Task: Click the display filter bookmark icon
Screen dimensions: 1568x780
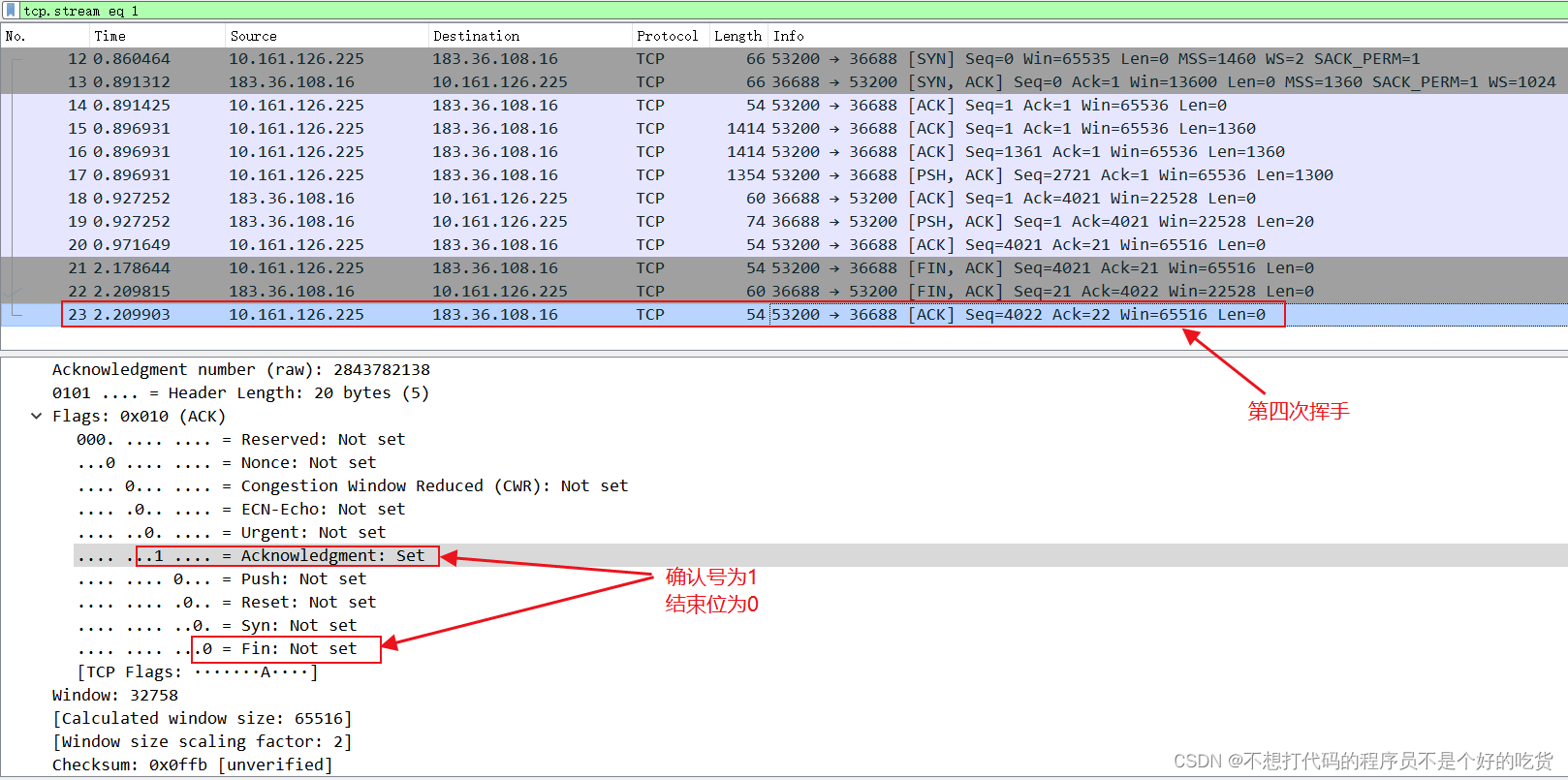Action: pos(11,11)
